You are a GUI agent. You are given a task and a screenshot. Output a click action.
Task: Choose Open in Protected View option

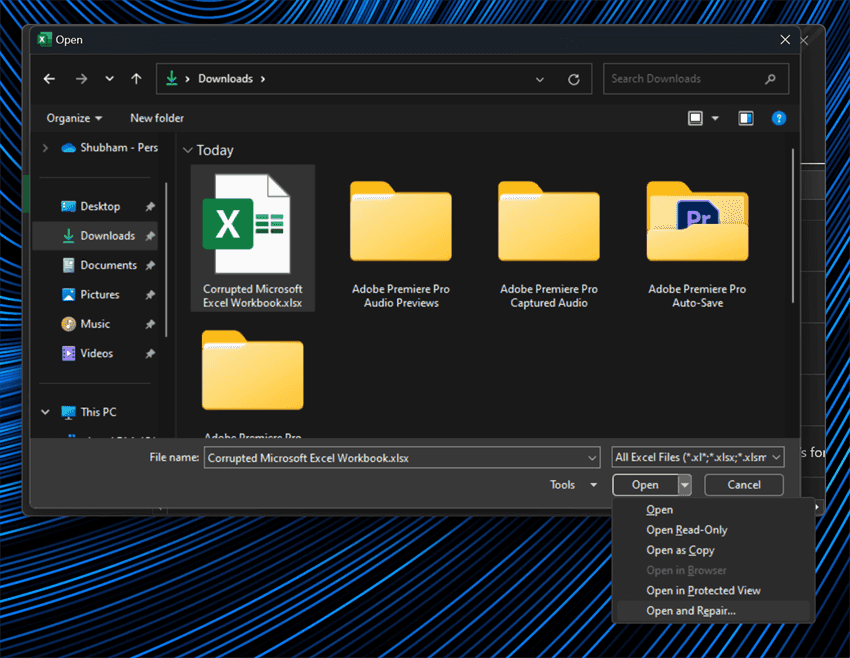[713, 591]
